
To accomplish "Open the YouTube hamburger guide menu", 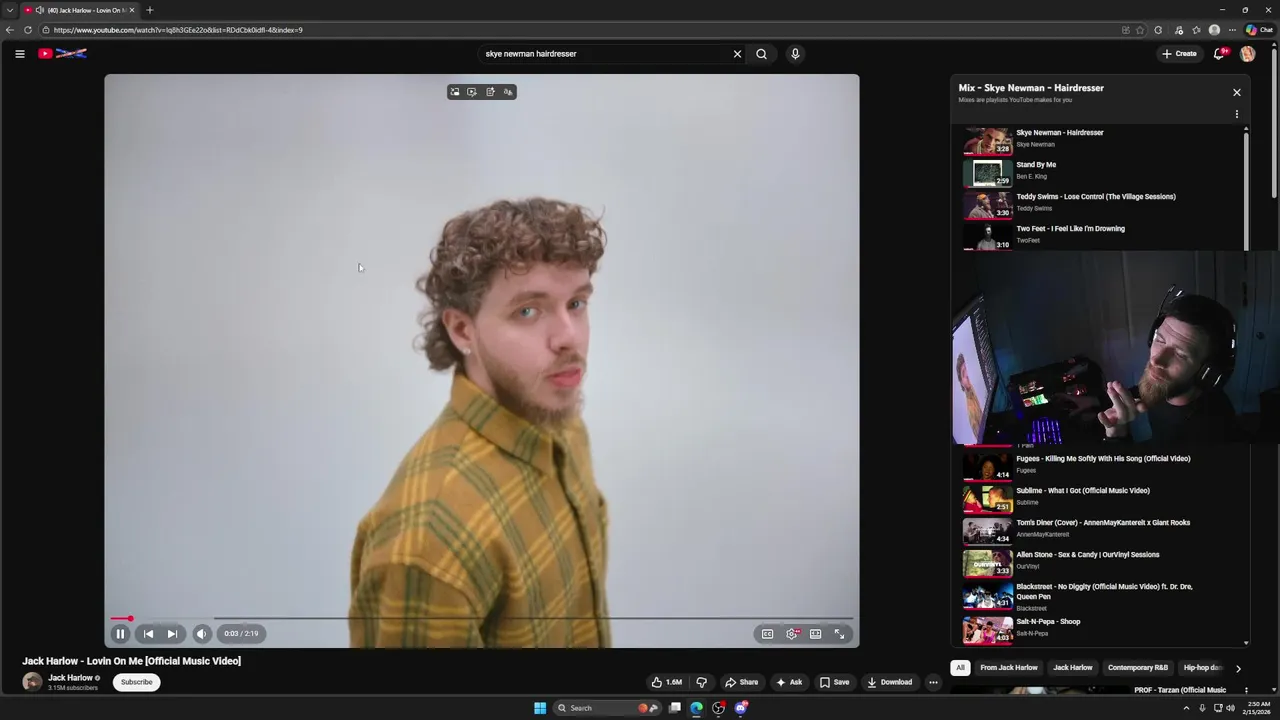I will [x=19, y=54].
